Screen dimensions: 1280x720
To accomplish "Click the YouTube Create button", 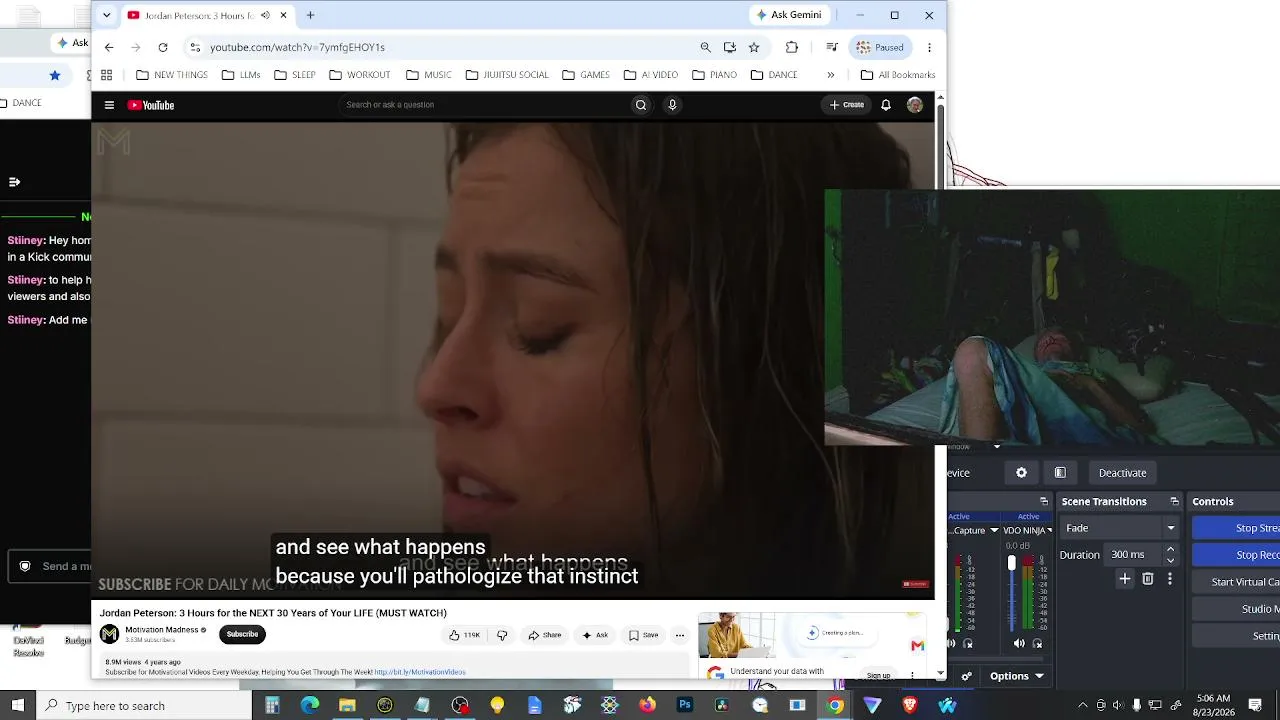I will point(846,105).
